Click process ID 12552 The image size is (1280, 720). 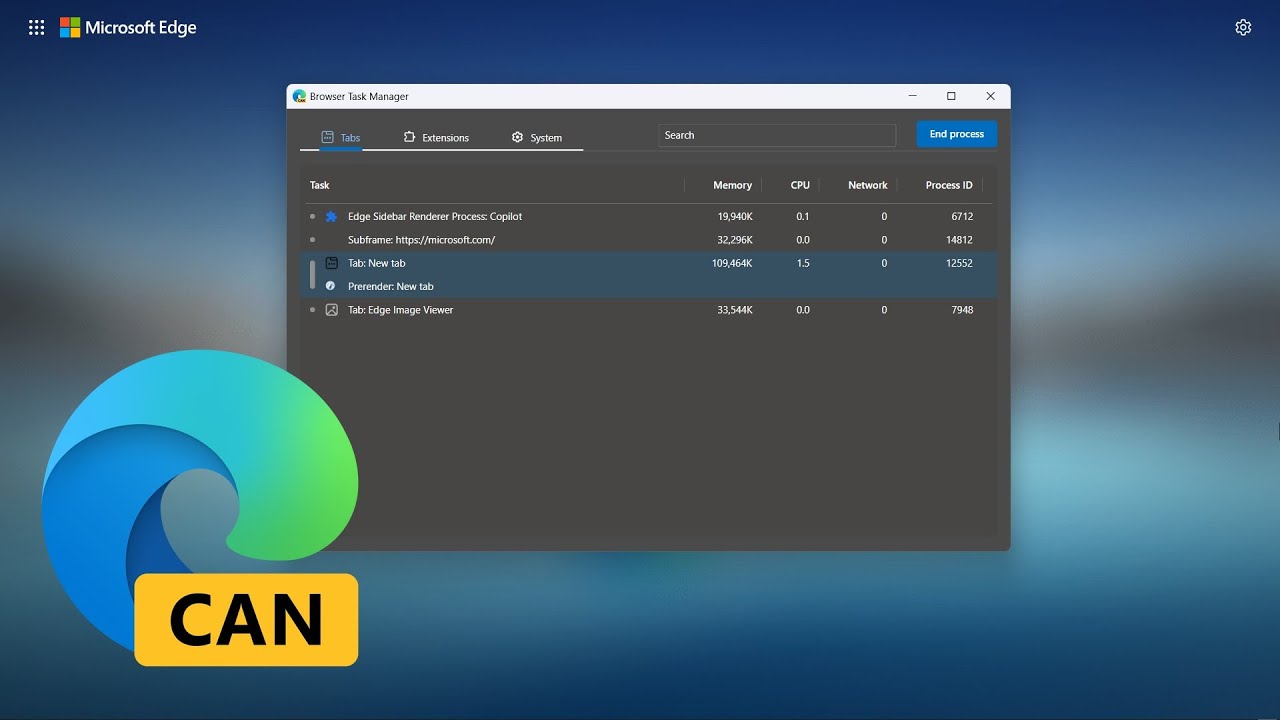(959, 263)
